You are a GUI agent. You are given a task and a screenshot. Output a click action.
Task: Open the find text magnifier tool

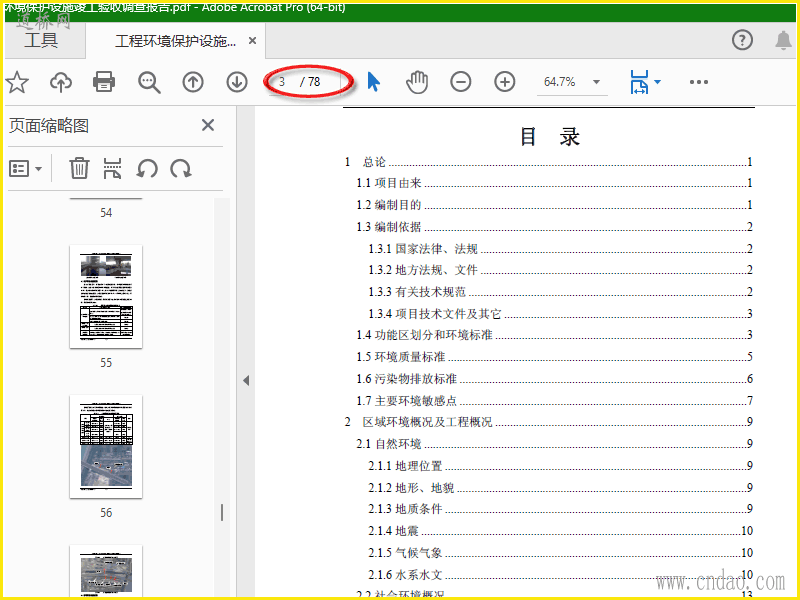[149, 82]
